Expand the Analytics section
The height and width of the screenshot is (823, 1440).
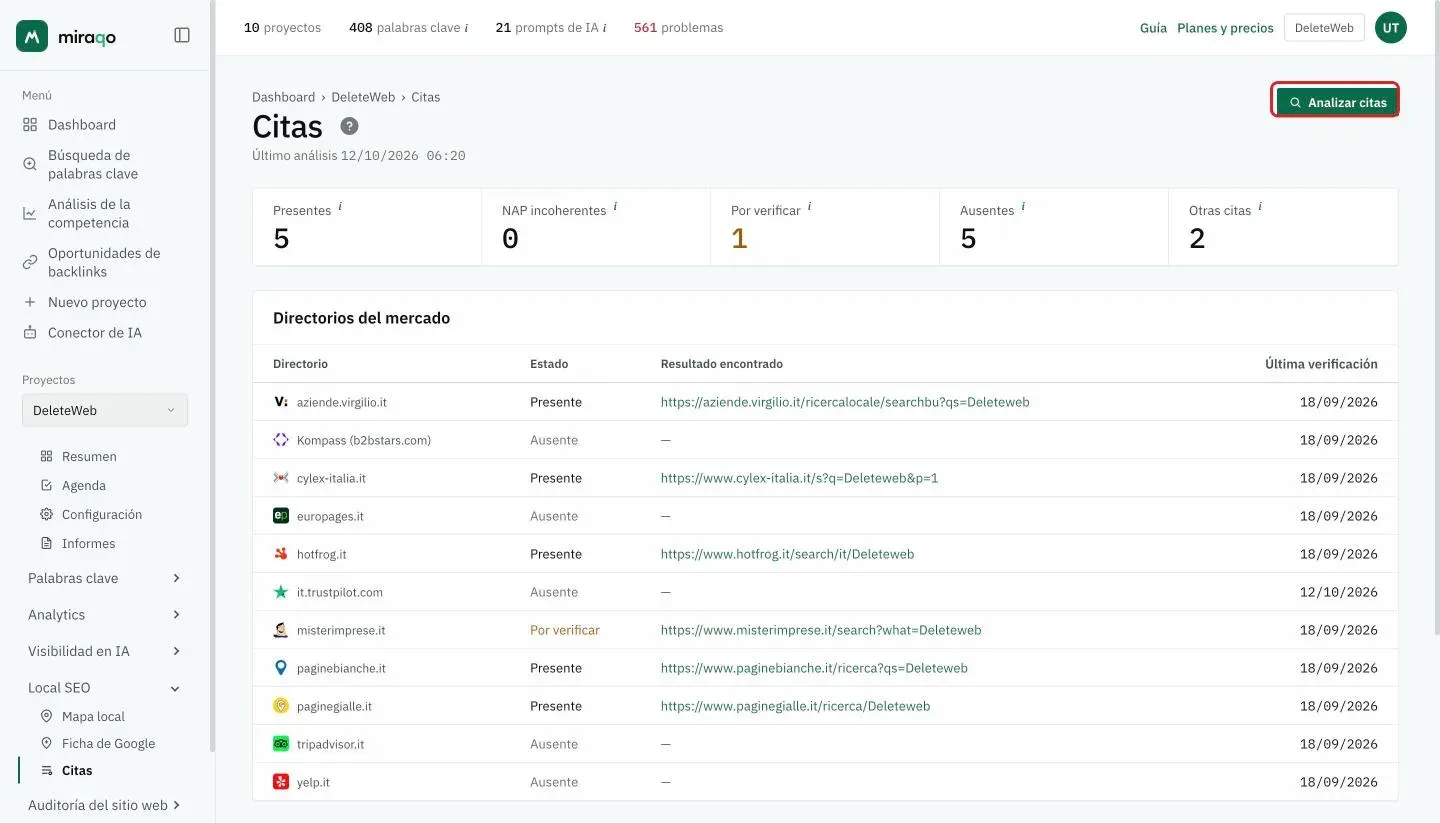pyautogui.click(x=104, y=615)
